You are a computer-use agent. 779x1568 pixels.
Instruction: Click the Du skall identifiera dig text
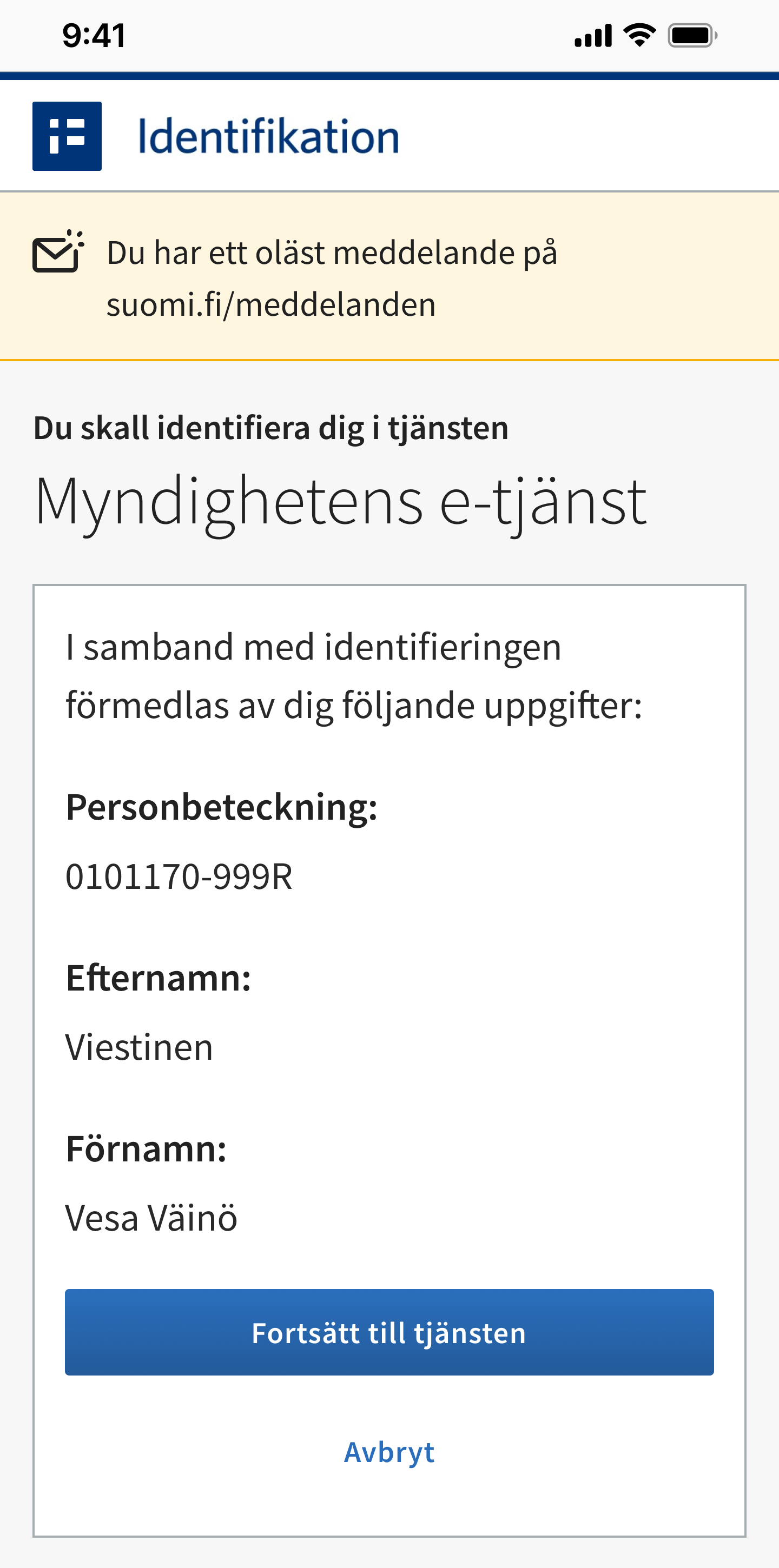coord(270,428)
